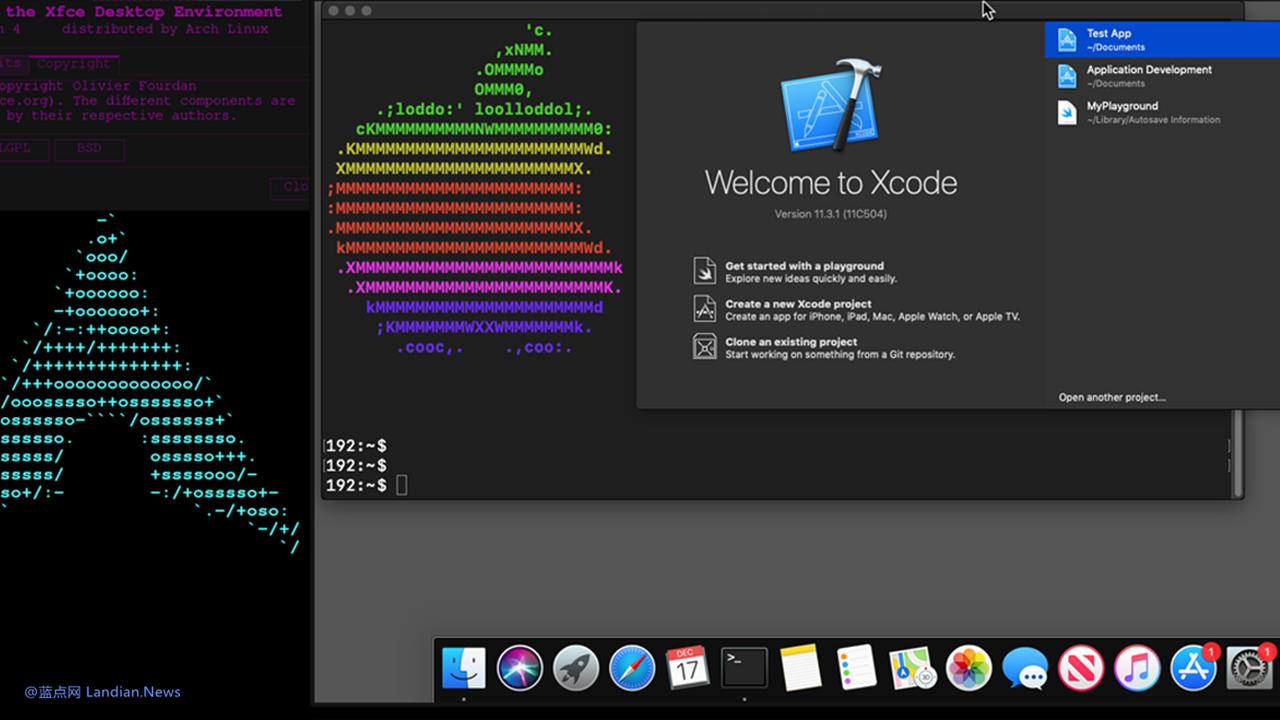Screen dimensions: 1280x720
Task: Launch Siri from the Dock
Action: 520,669
